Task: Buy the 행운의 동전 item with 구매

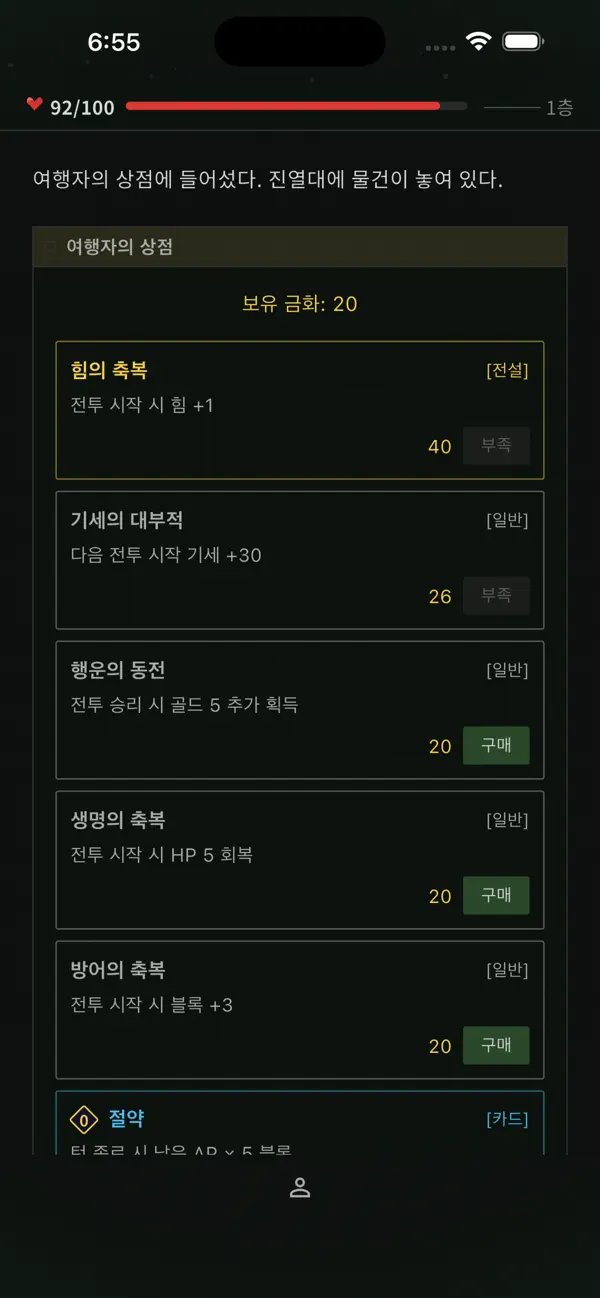Action: 496,746
